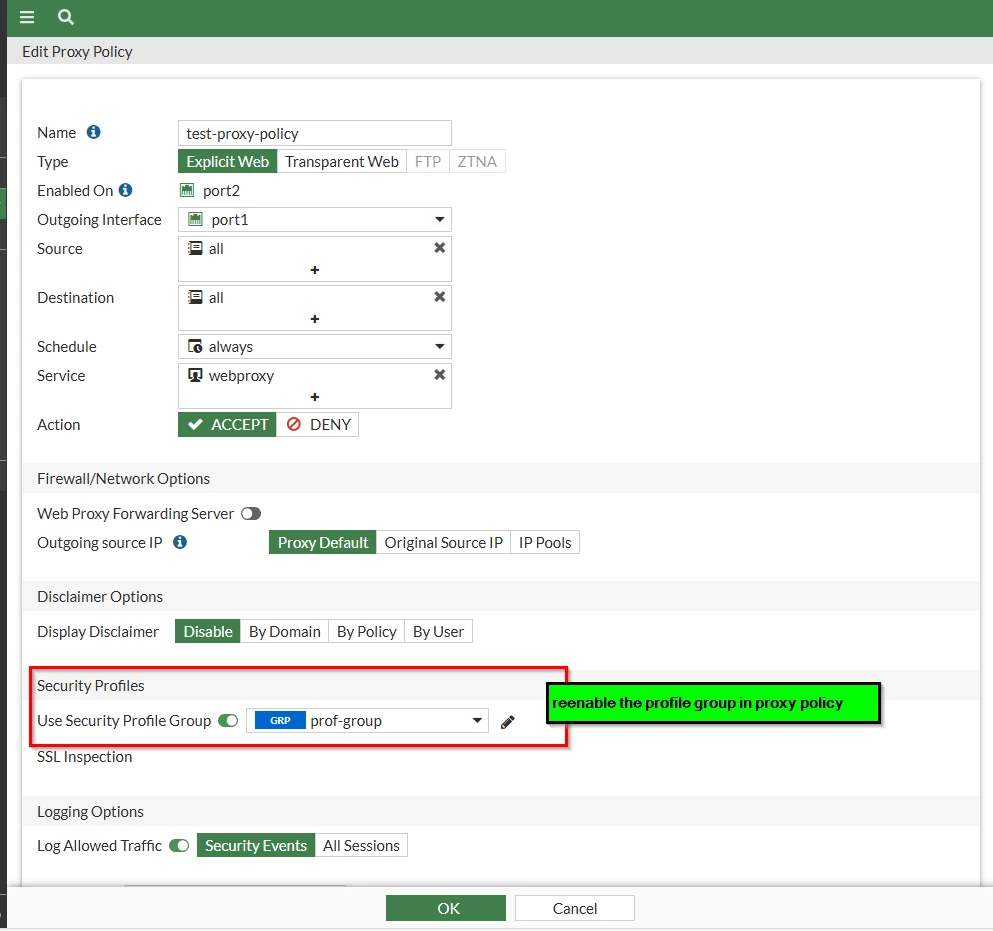Click the port1 interface icon
The image size is (993, 931).
pyautogui.click(x=195, y=219)
